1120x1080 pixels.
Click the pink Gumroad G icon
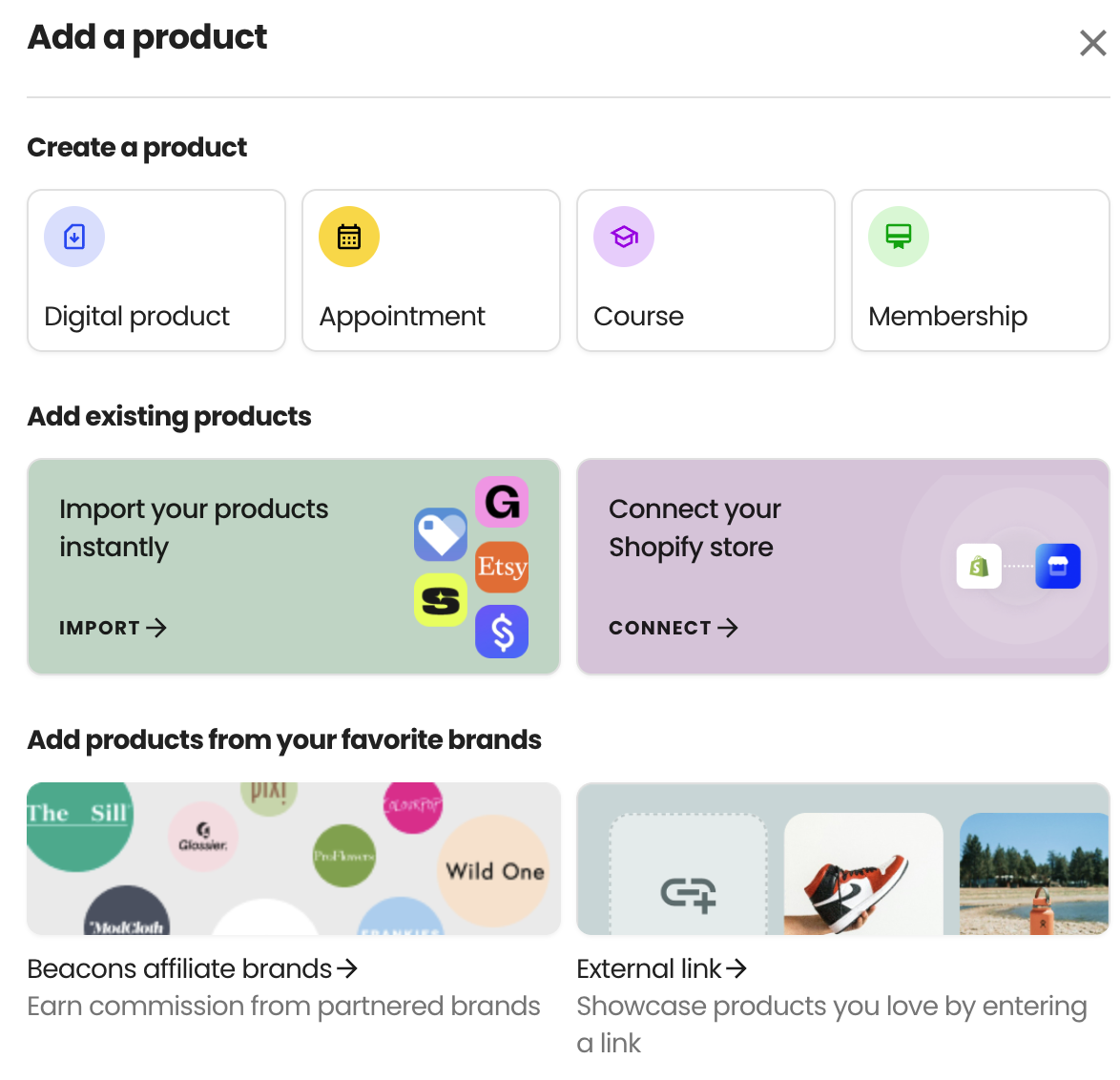click(x=502, y=502)
